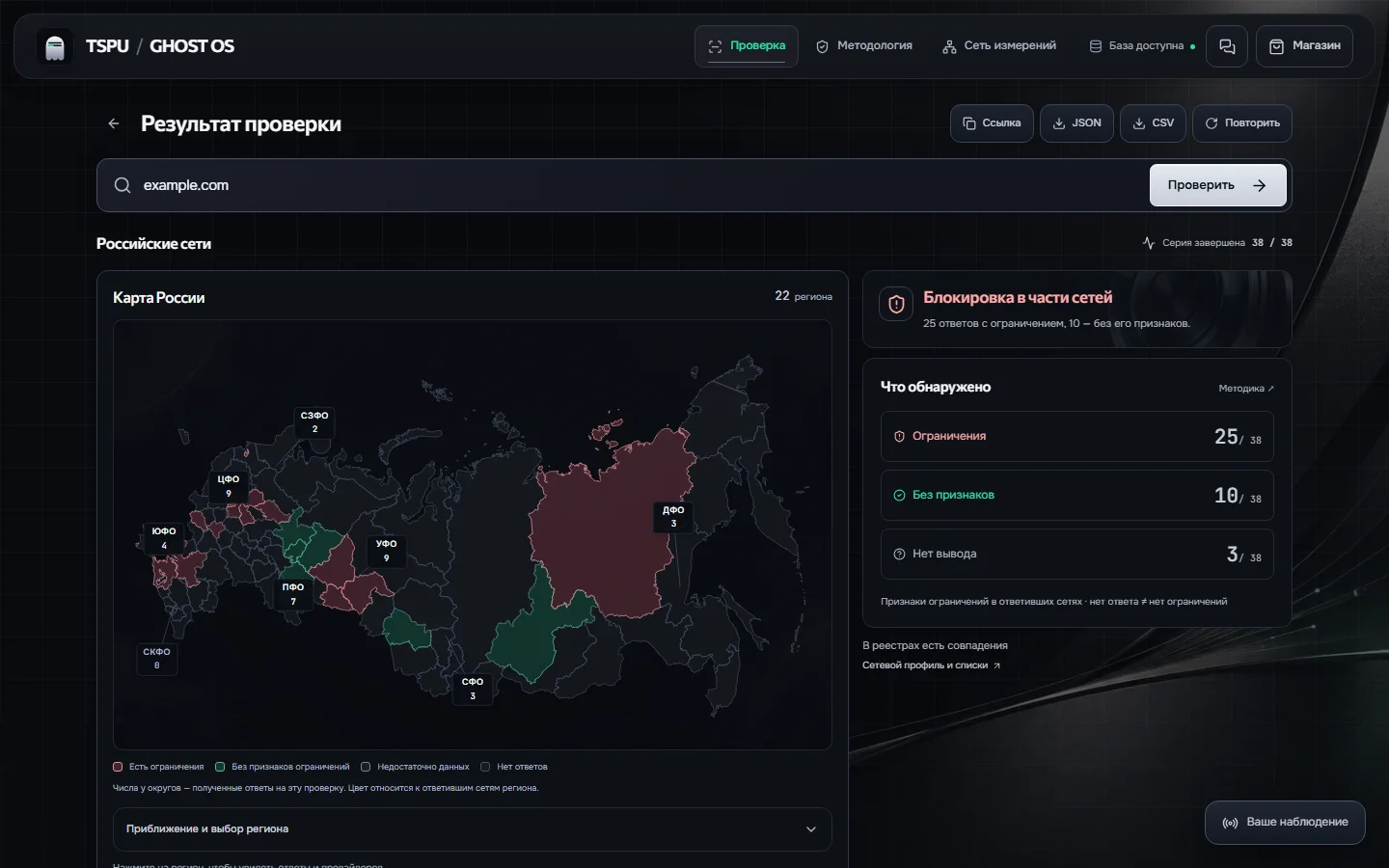
Task: Click the shield icon beside Блокировка
Action: (896, 305)
